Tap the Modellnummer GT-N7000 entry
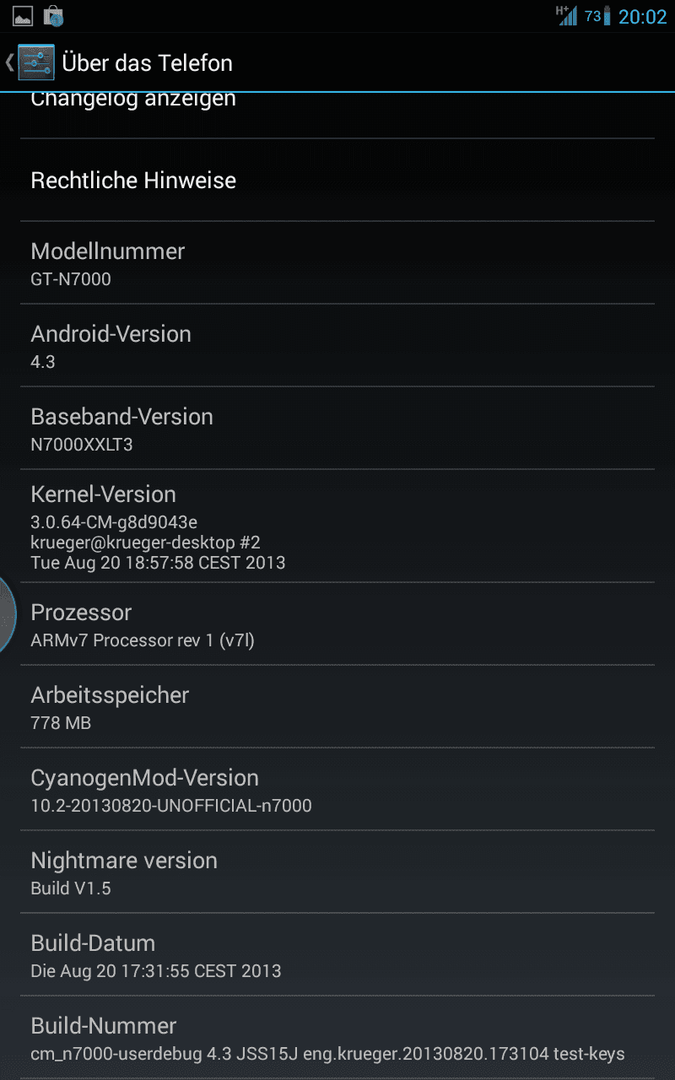This screenshot has width=675, height=1080. coord(338,262)
